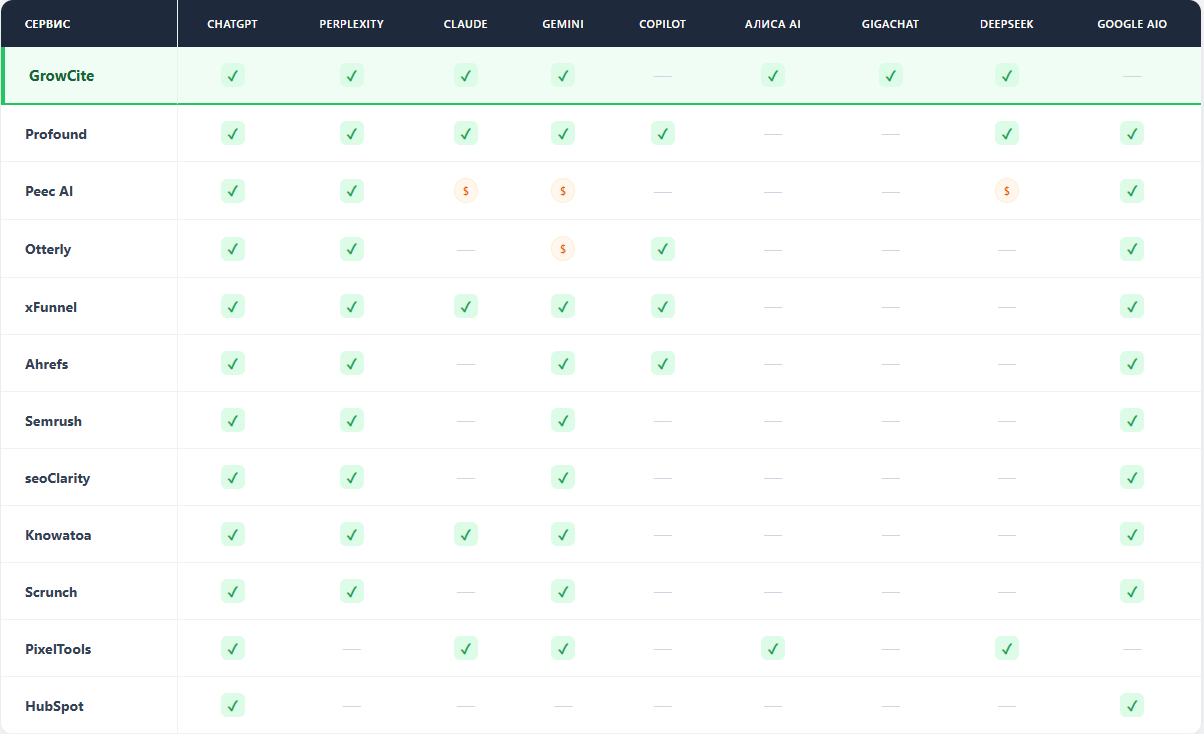Click Knowatoa's Google AIO checkmark icon
Viewport: 1204px width, 734px height.
[1132, 534]
